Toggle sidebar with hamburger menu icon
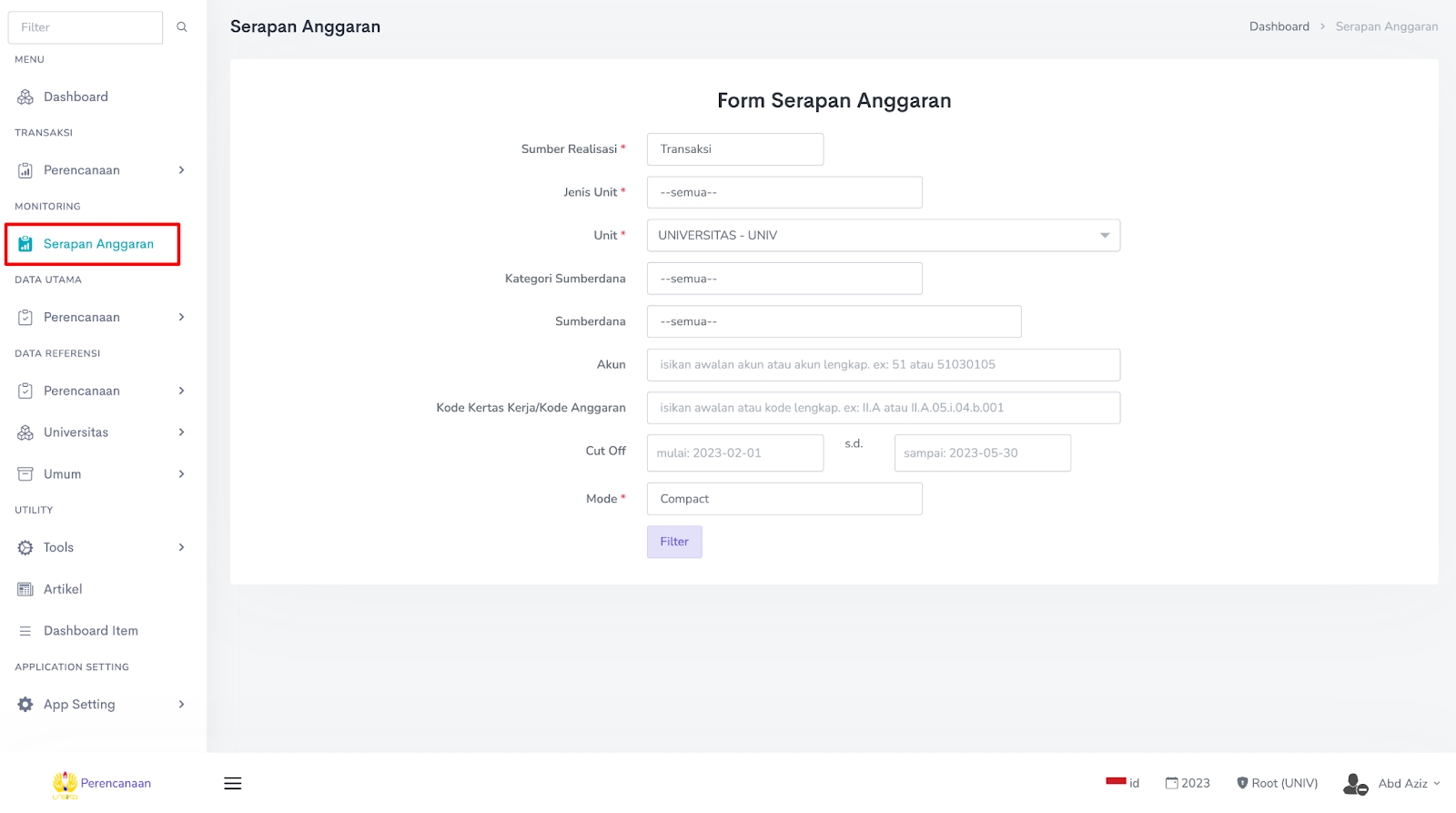 233,784
